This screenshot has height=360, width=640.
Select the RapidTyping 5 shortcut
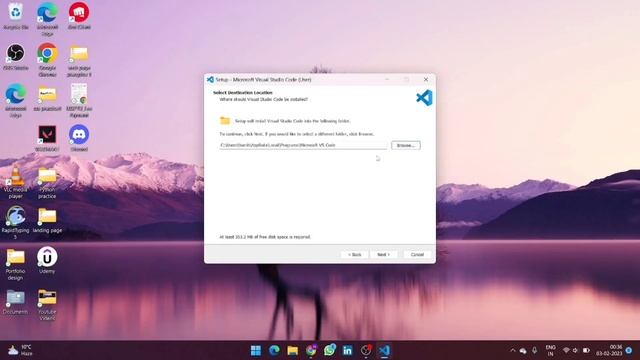pyautogui.click(x=16, y=222)
